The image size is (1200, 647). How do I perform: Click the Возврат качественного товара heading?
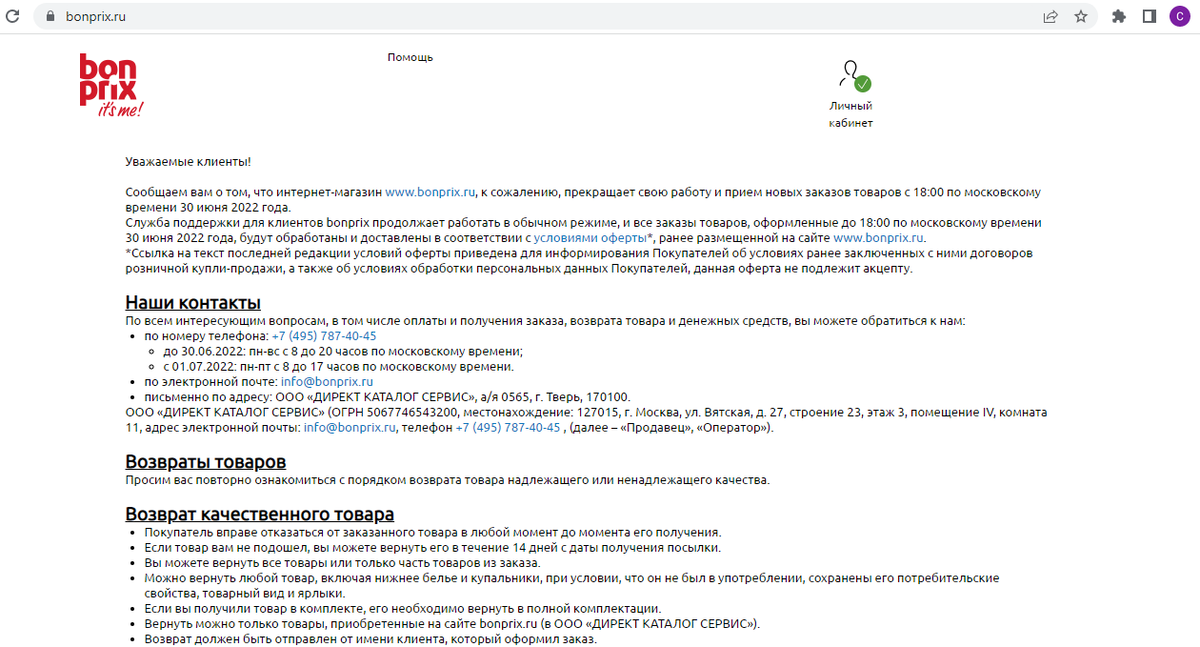point(260,514)
